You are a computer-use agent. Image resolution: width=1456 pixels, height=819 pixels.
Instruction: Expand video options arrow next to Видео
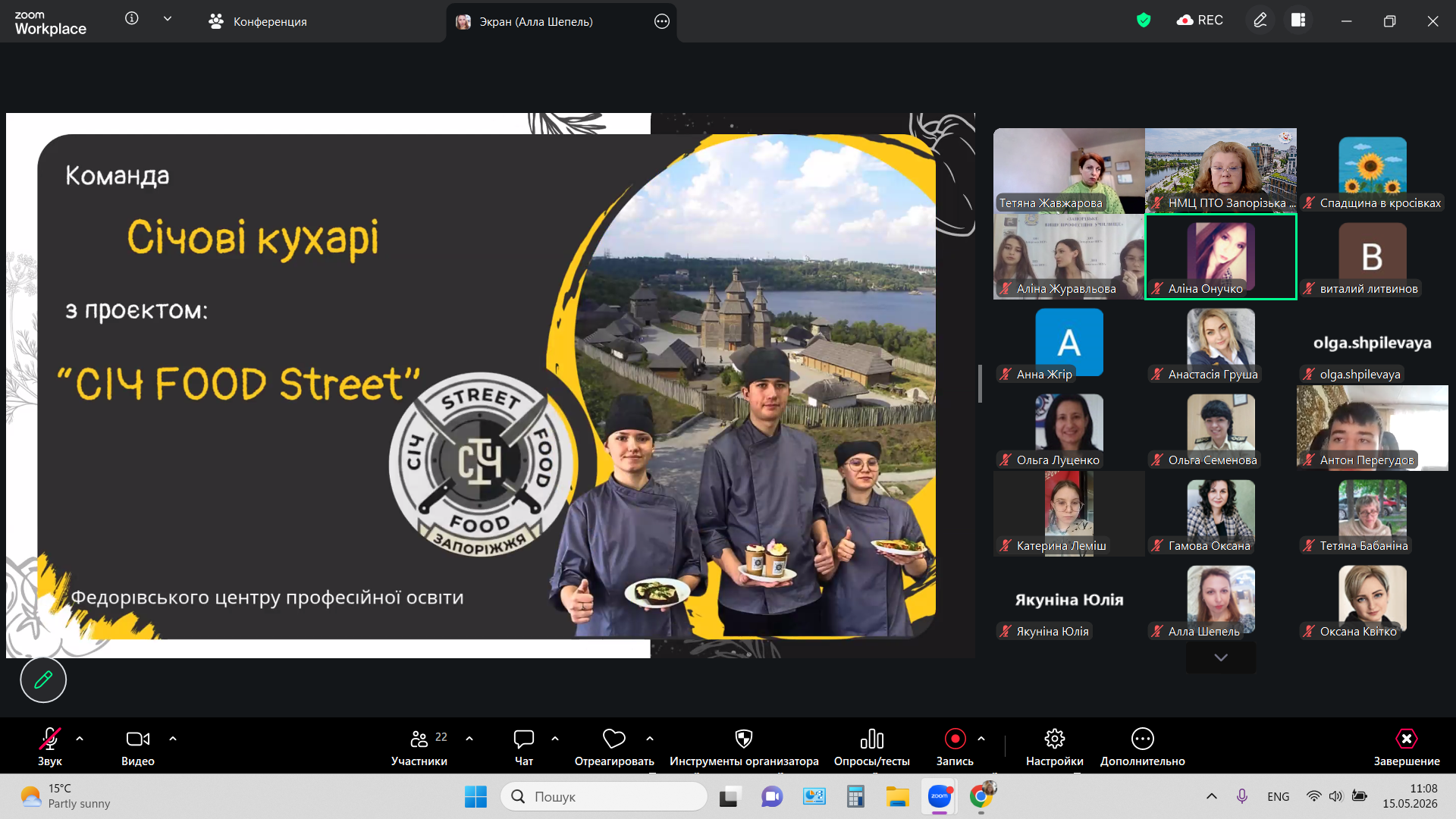173,739
